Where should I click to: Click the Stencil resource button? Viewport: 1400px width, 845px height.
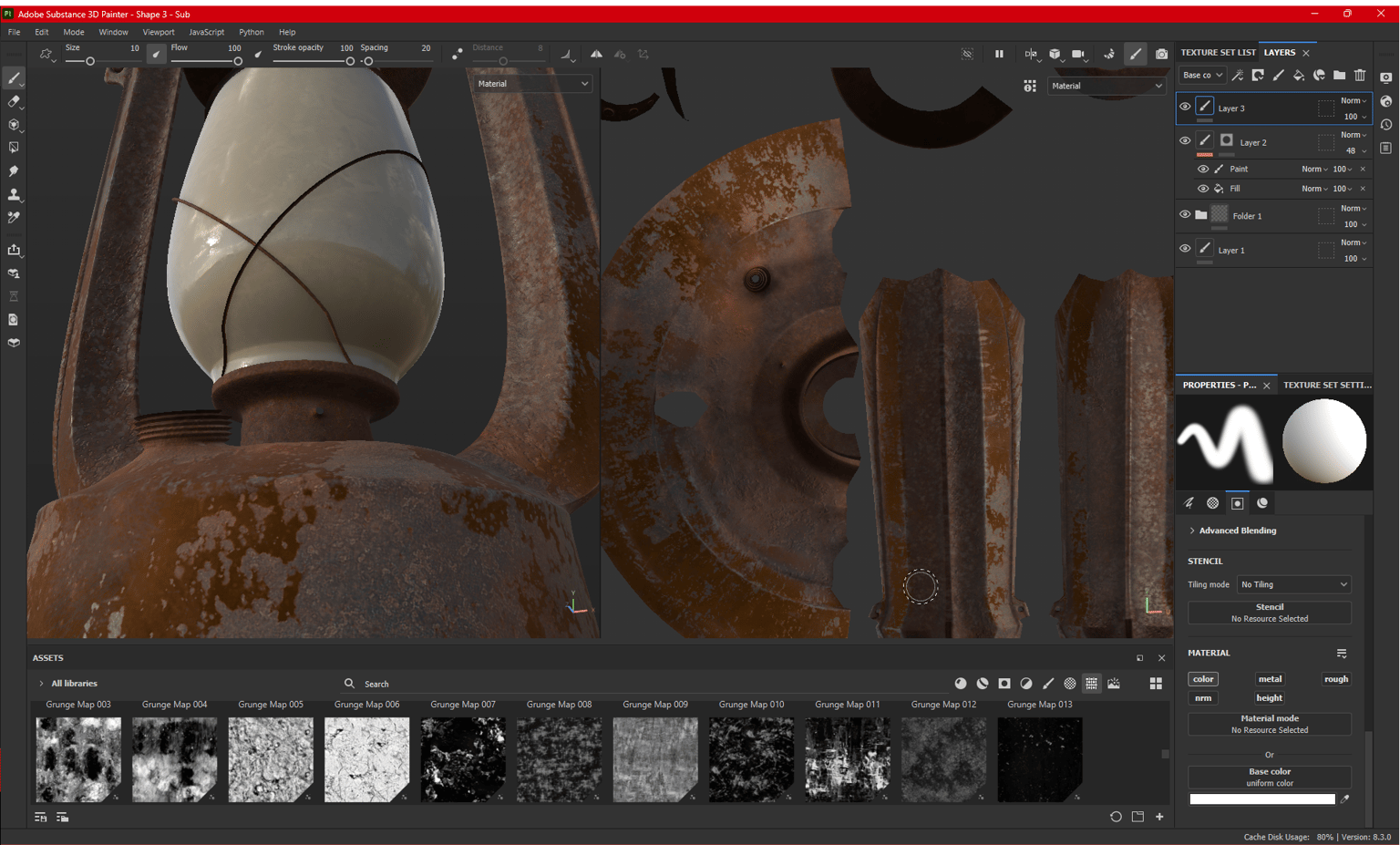1269,613
